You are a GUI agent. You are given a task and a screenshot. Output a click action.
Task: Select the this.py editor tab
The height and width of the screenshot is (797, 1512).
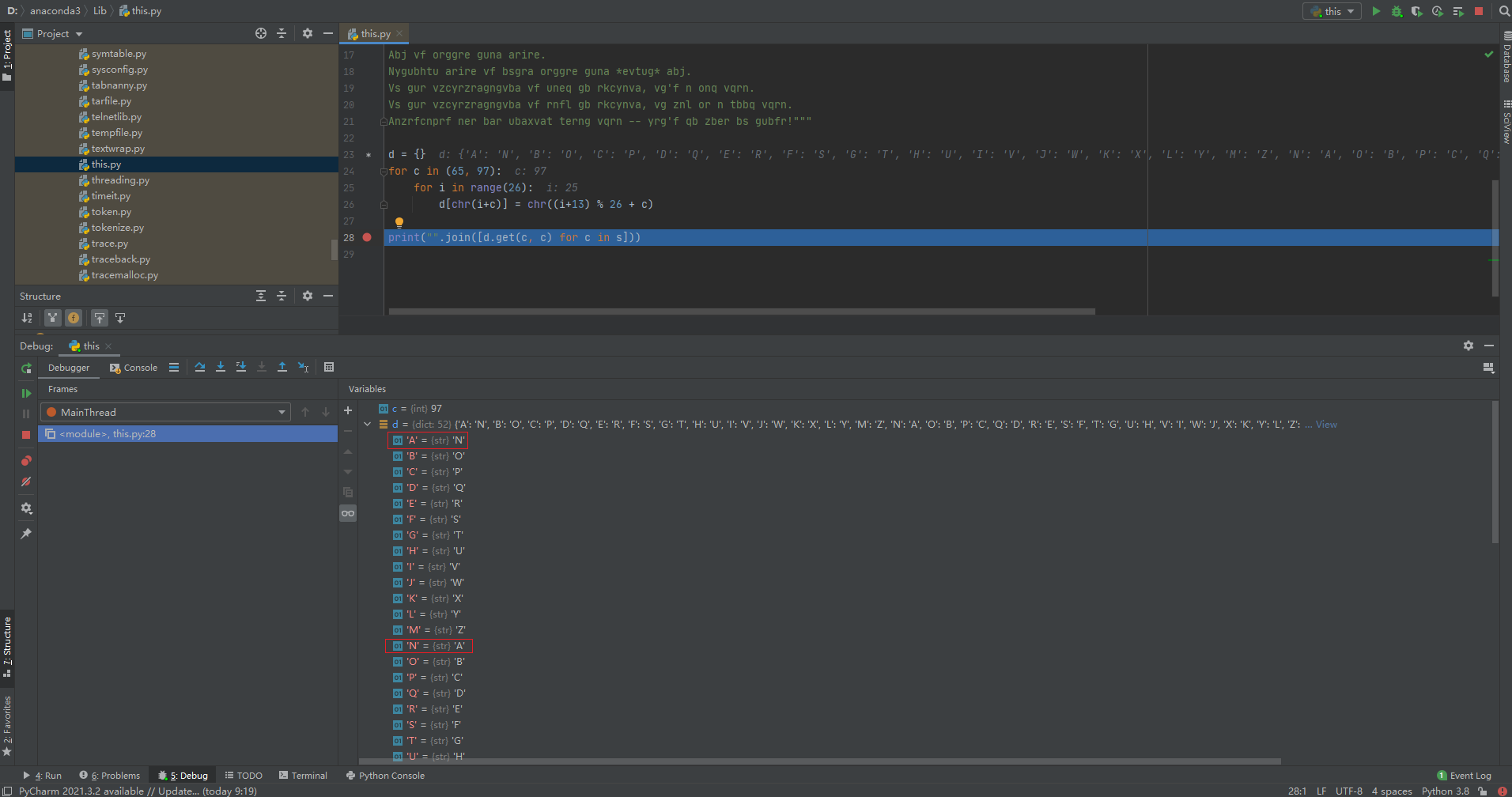pos(376,33)
